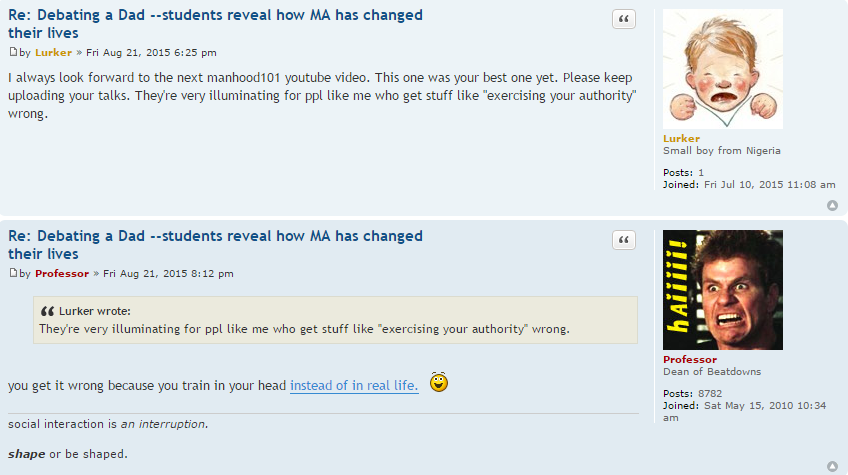Click the post icon beside Professor's byline

pyautogui.click(x=13, y=273)
